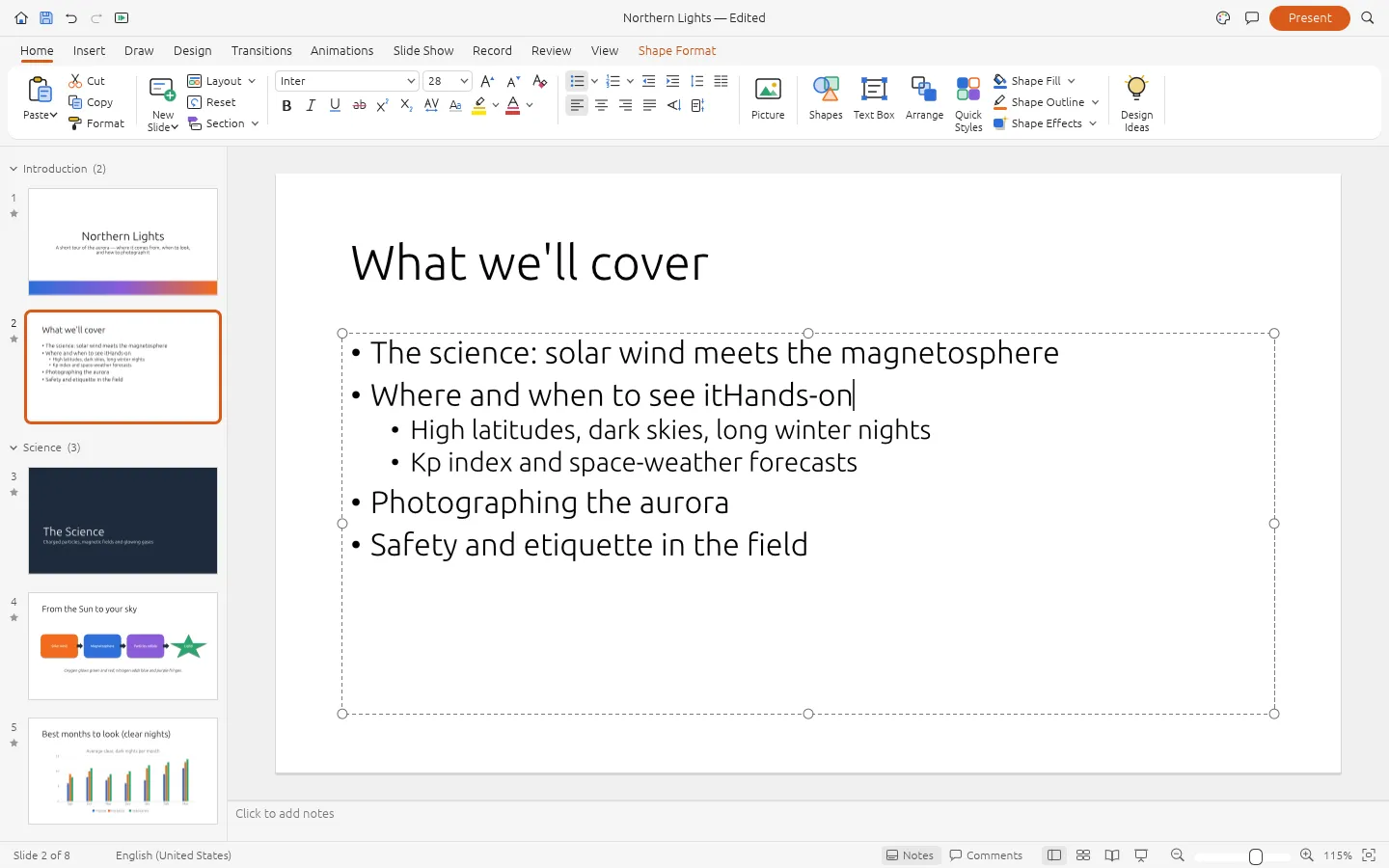Open the font size dropdown showing 28
The width and height of the screenshot is (1389, 868).
pyautogui.click(x=448, y=81)
